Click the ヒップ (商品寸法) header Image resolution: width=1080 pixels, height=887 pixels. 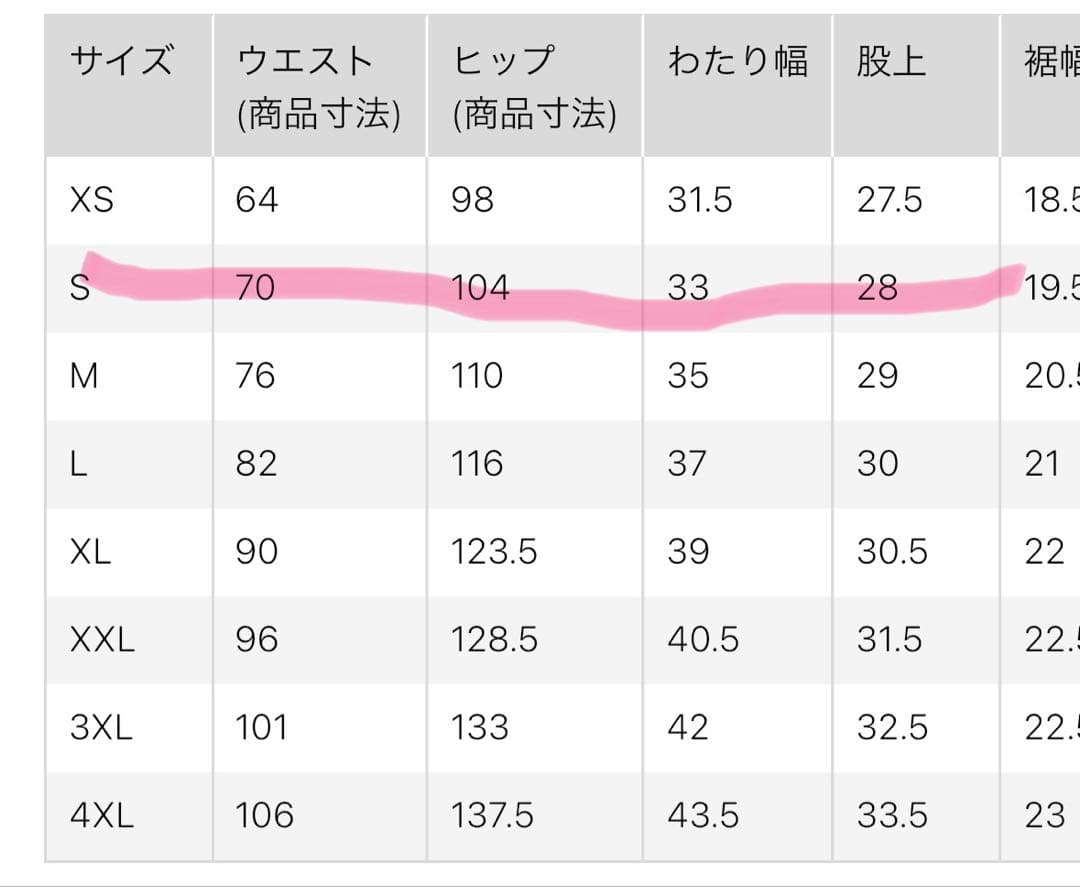534,87
